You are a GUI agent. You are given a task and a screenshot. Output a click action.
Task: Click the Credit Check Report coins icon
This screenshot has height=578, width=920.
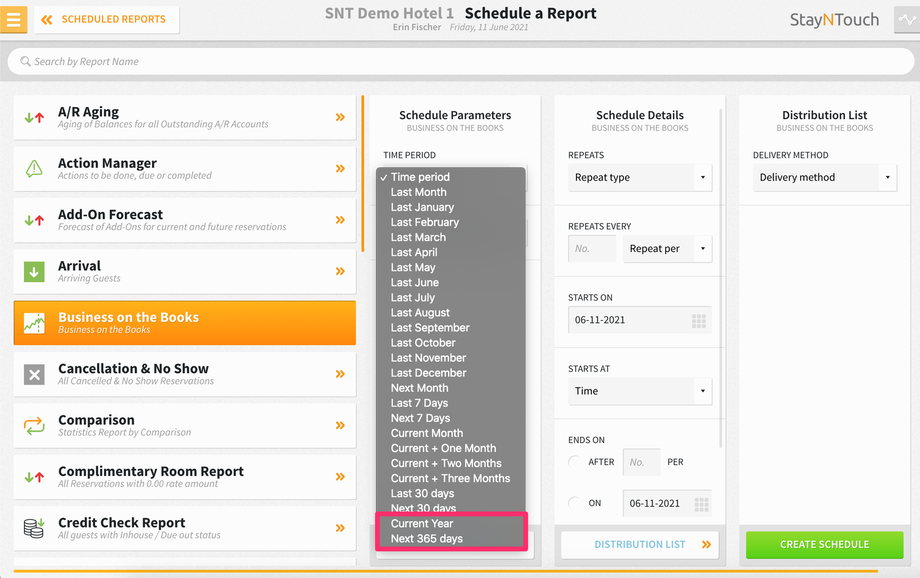click(x=34, y=528)
